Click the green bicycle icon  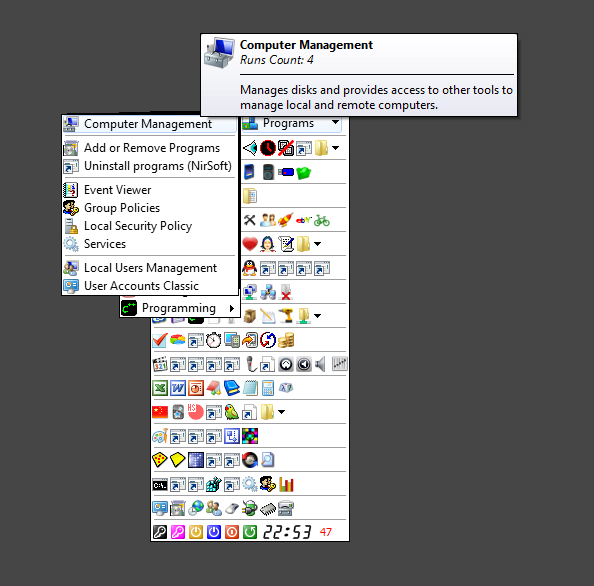coord(322,220)
